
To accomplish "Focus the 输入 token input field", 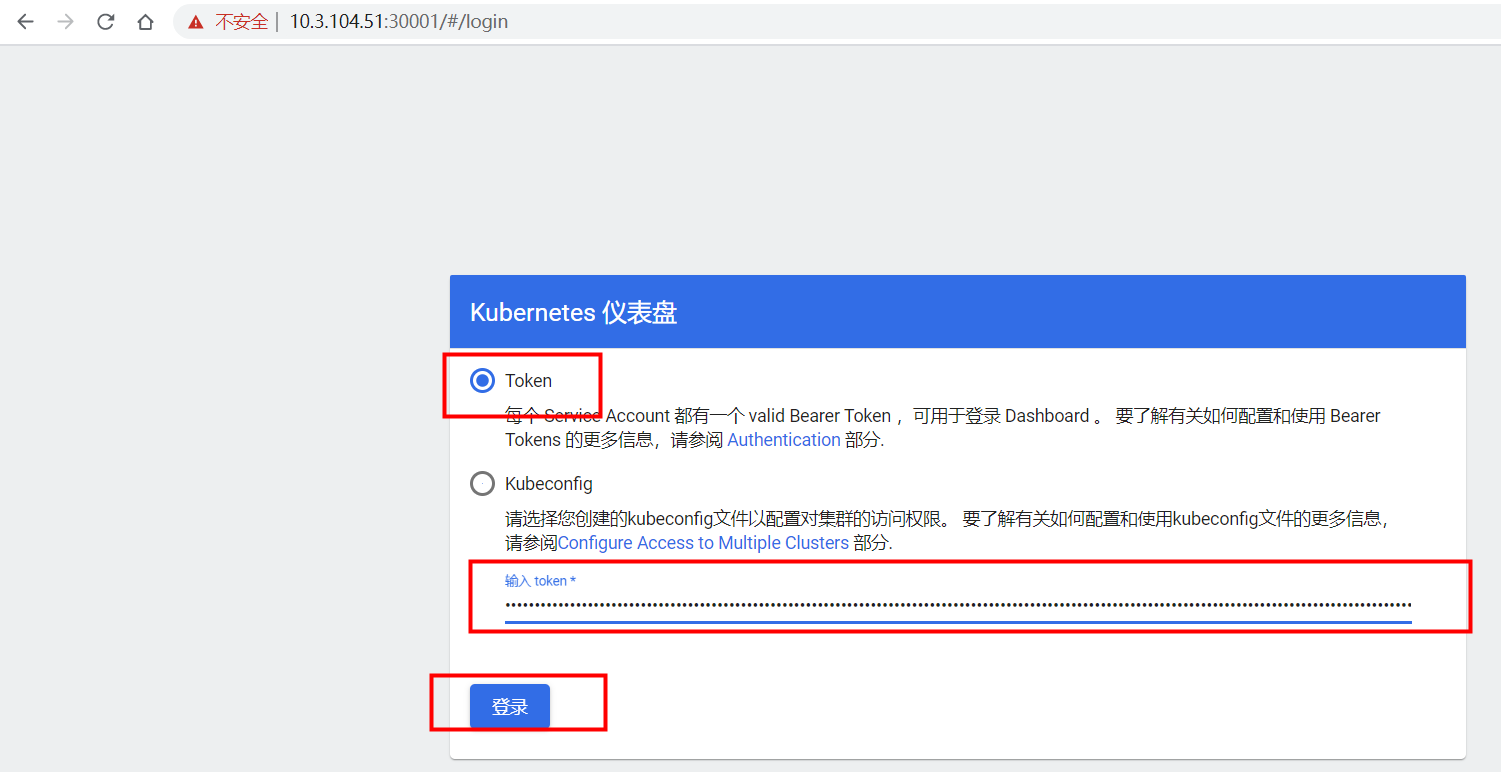I will (958, 604).
